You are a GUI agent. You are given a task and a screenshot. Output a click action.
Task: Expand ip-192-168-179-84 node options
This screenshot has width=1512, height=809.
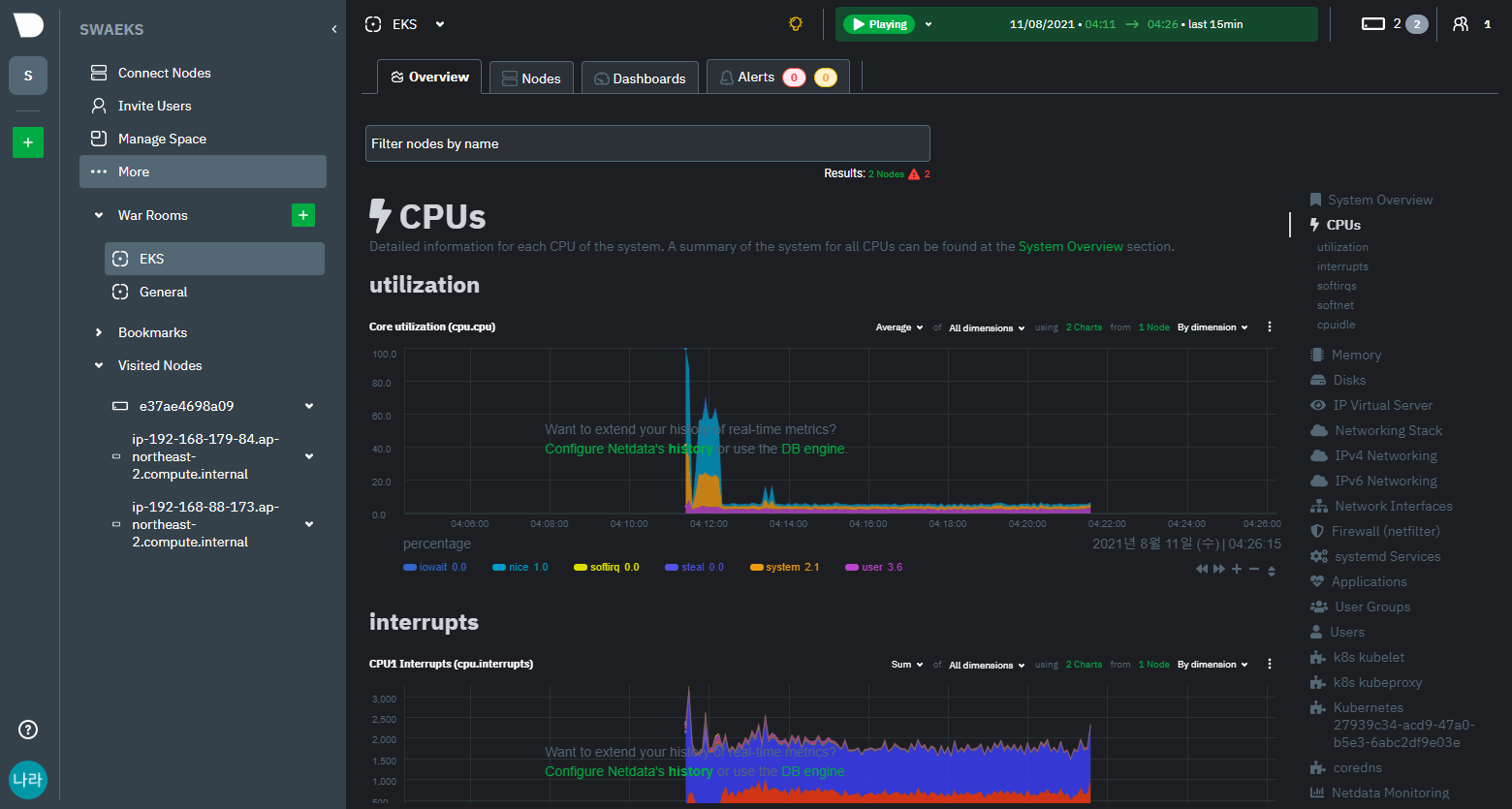[x=309, y=456]
